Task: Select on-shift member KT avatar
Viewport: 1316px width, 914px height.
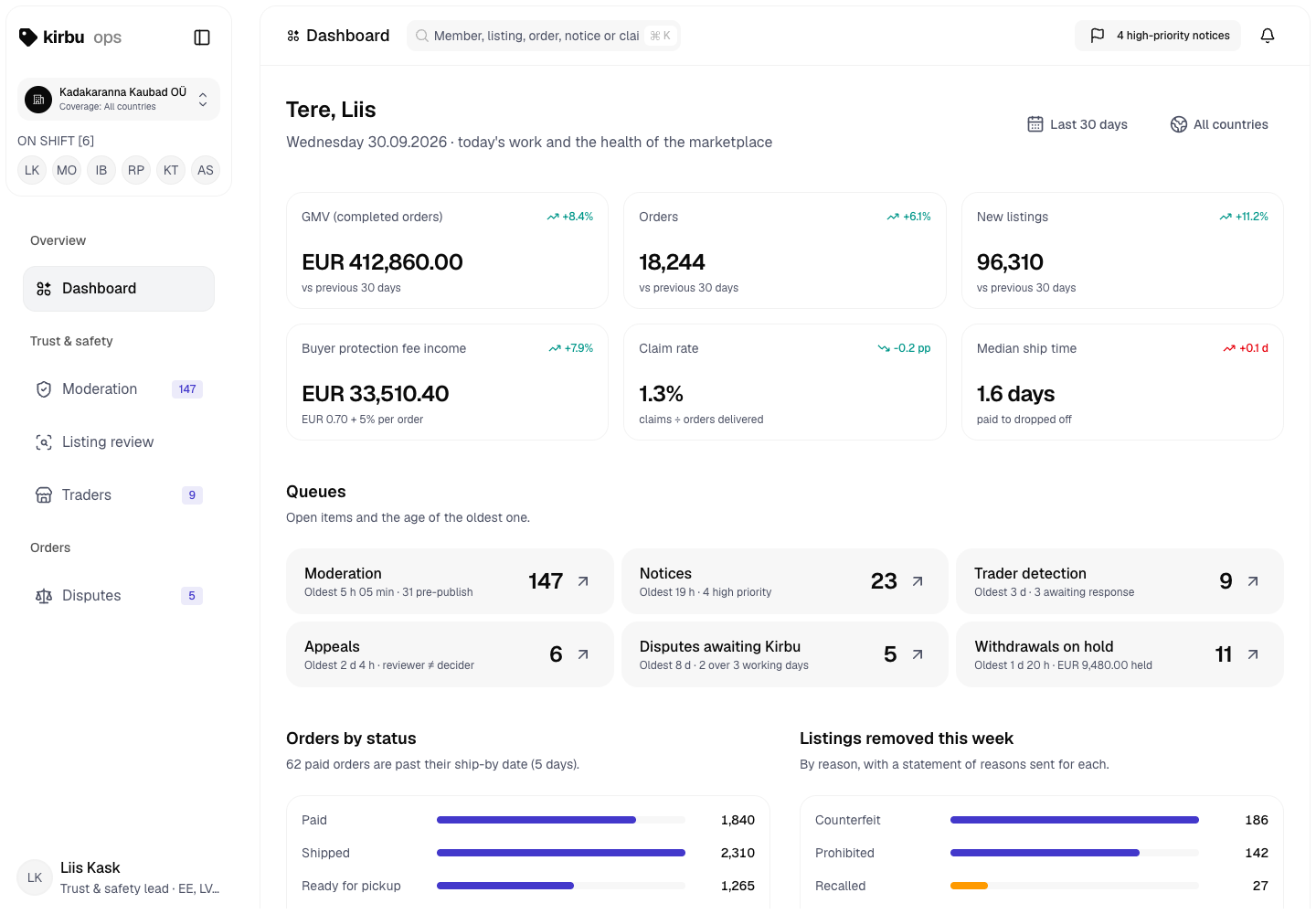Action: pos(171,170)
